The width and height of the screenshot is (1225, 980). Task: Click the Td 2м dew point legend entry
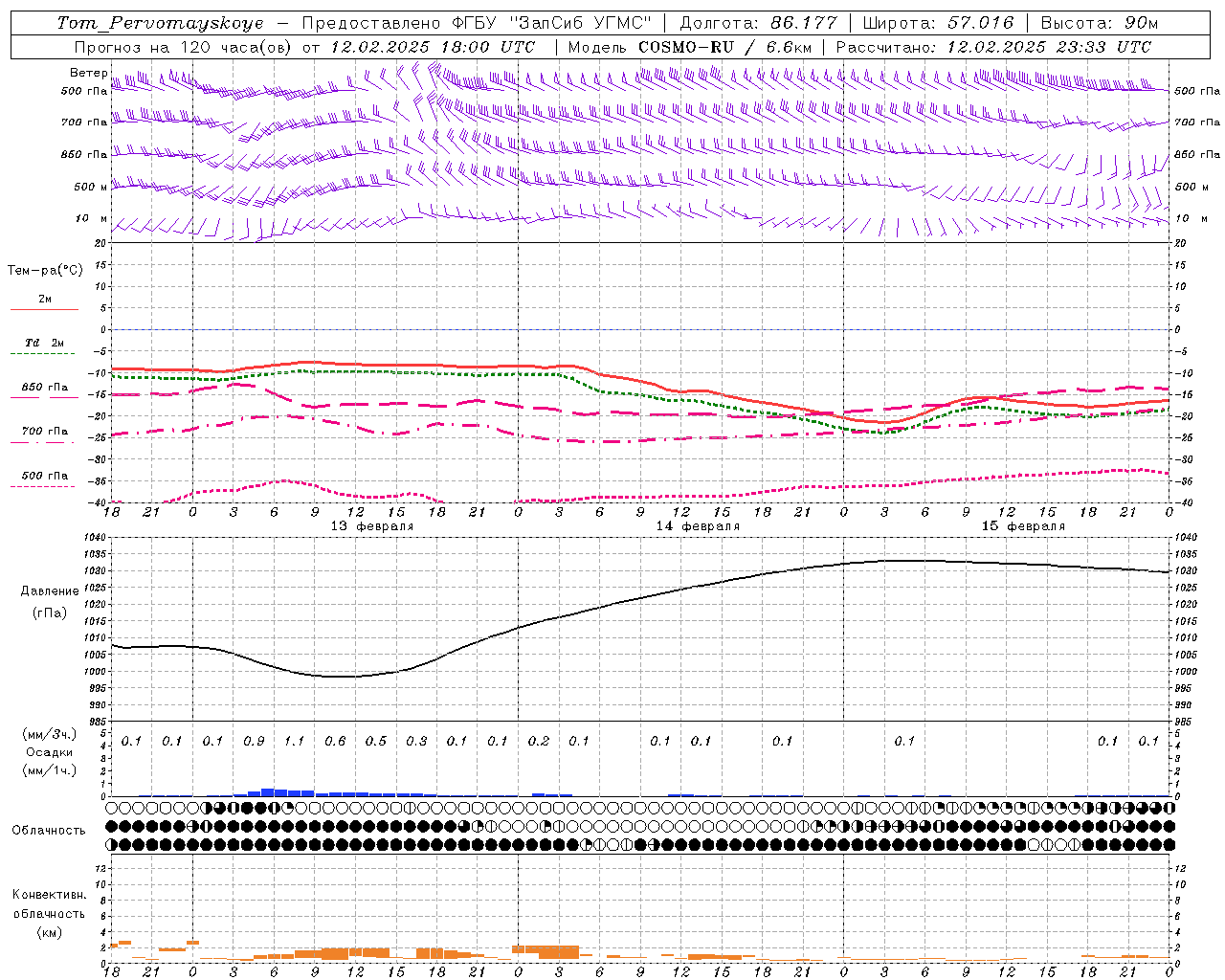(44, 347)
